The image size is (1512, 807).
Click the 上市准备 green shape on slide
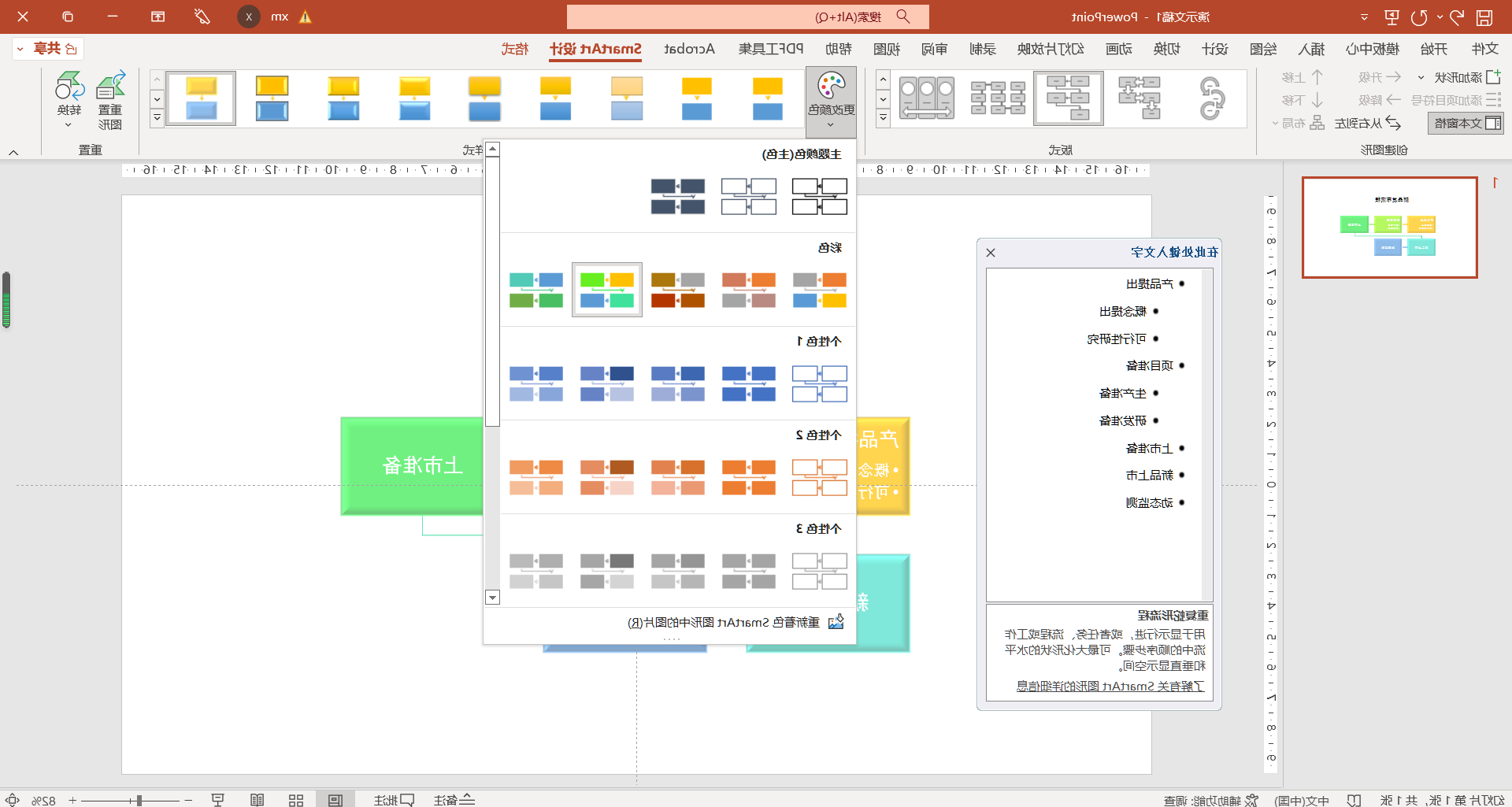[413, 466]
